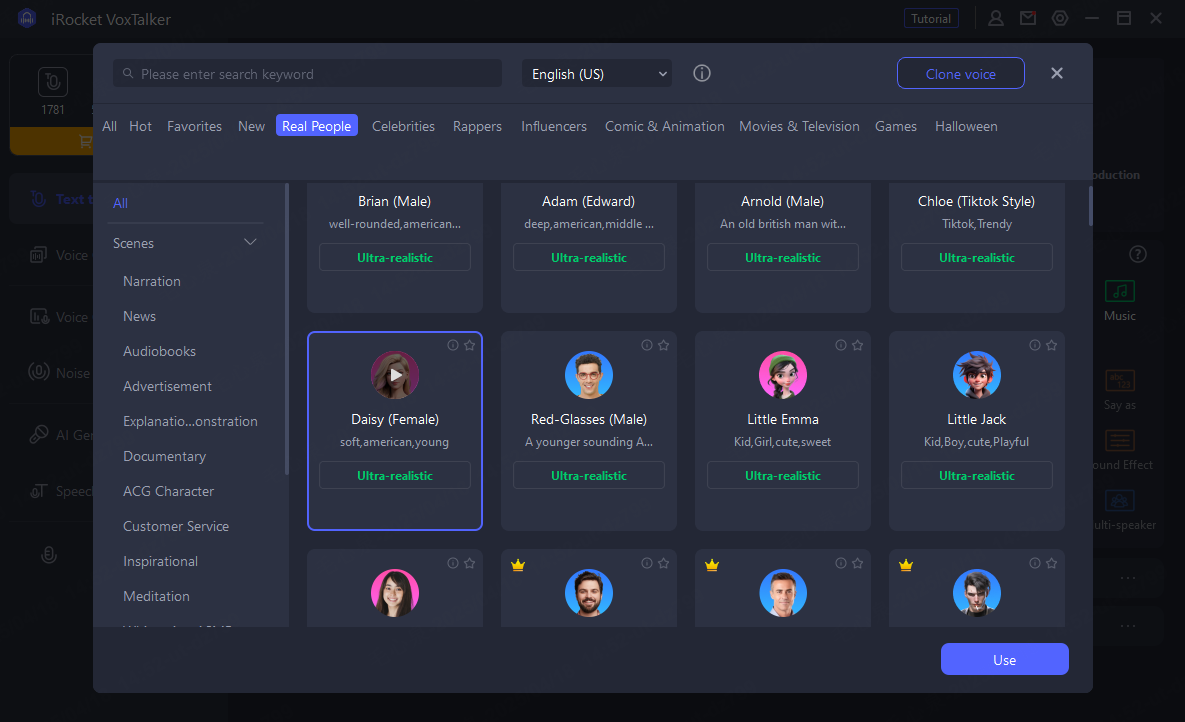Open the Comic & Animation tab

tap(664, 126)
